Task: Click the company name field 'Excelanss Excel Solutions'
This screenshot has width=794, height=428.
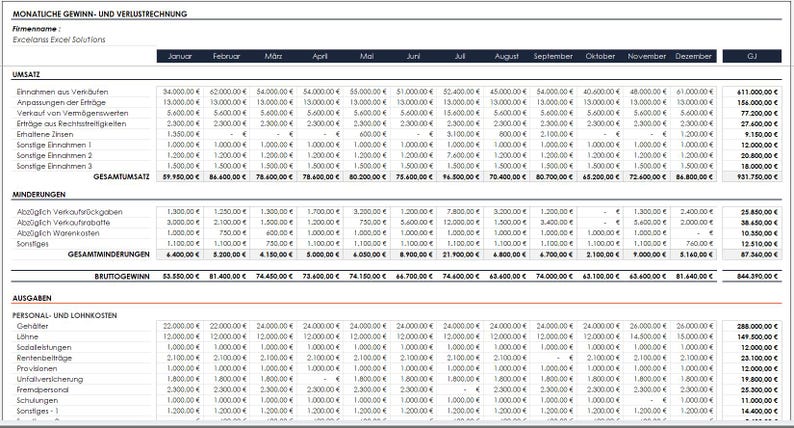Action: (x=59, y=40)
